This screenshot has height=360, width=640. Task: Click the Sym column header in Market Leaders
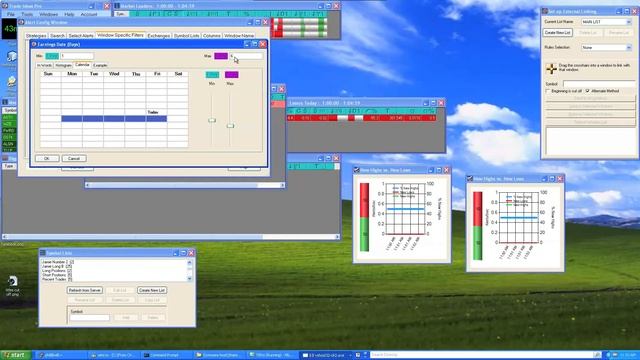[x=120, y=14]
